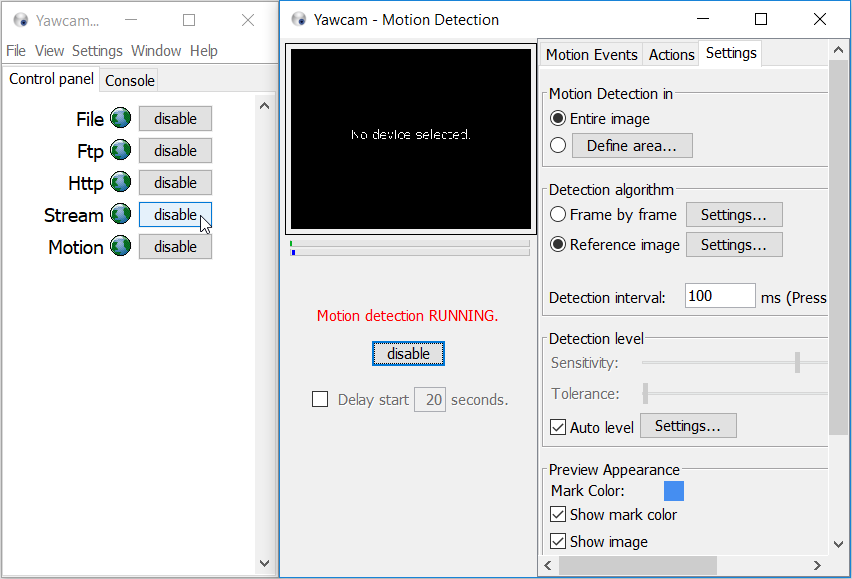
Task: Click control panel scroll up arrow
Action: pos(265,106)
